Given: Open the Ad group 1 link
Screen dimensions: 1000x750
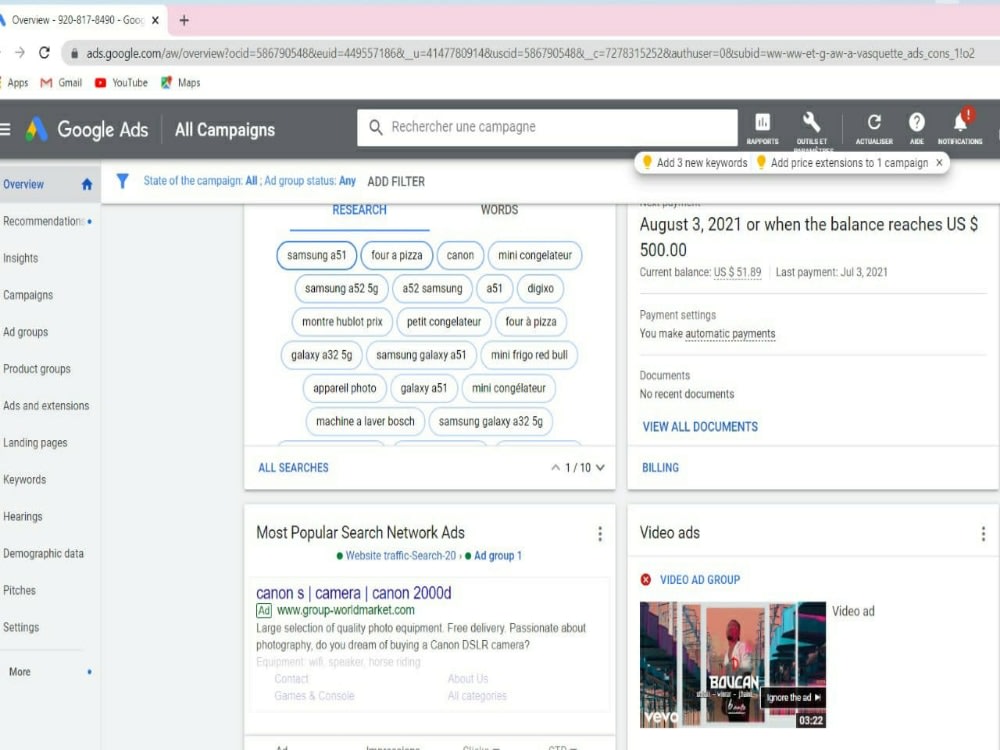Looking at the screenshot, I should 497,555.
